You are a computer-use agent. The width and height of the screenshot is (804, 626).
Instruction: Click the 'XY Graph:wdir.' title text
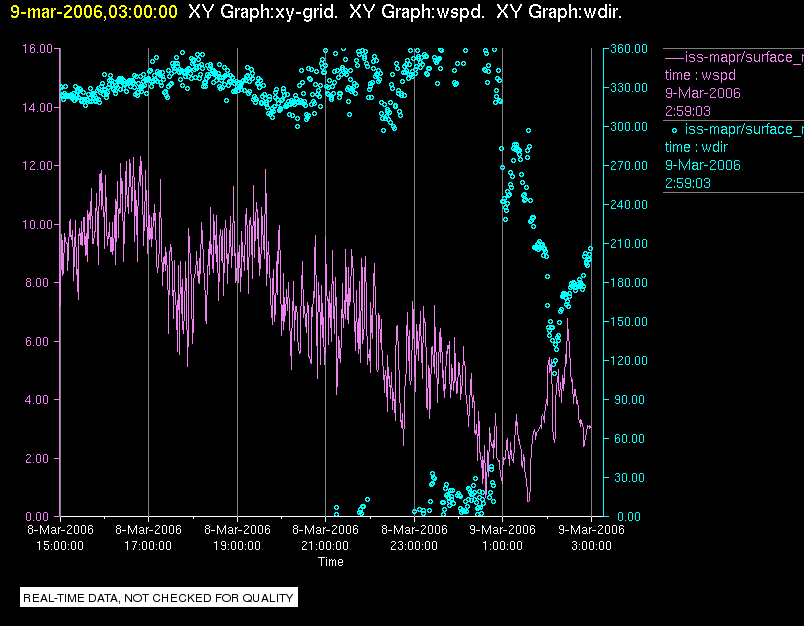559,12
